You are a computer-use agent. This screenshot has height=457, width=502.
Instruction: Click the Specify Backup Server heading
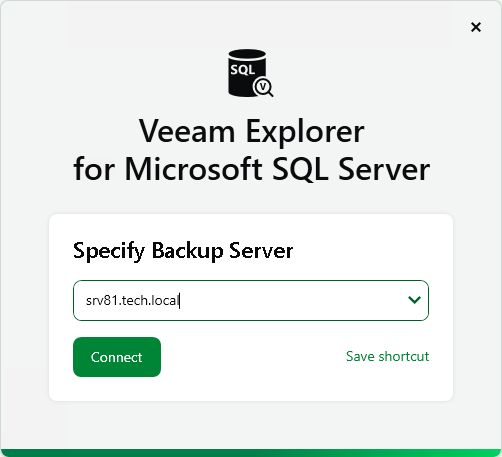point(183,251)
